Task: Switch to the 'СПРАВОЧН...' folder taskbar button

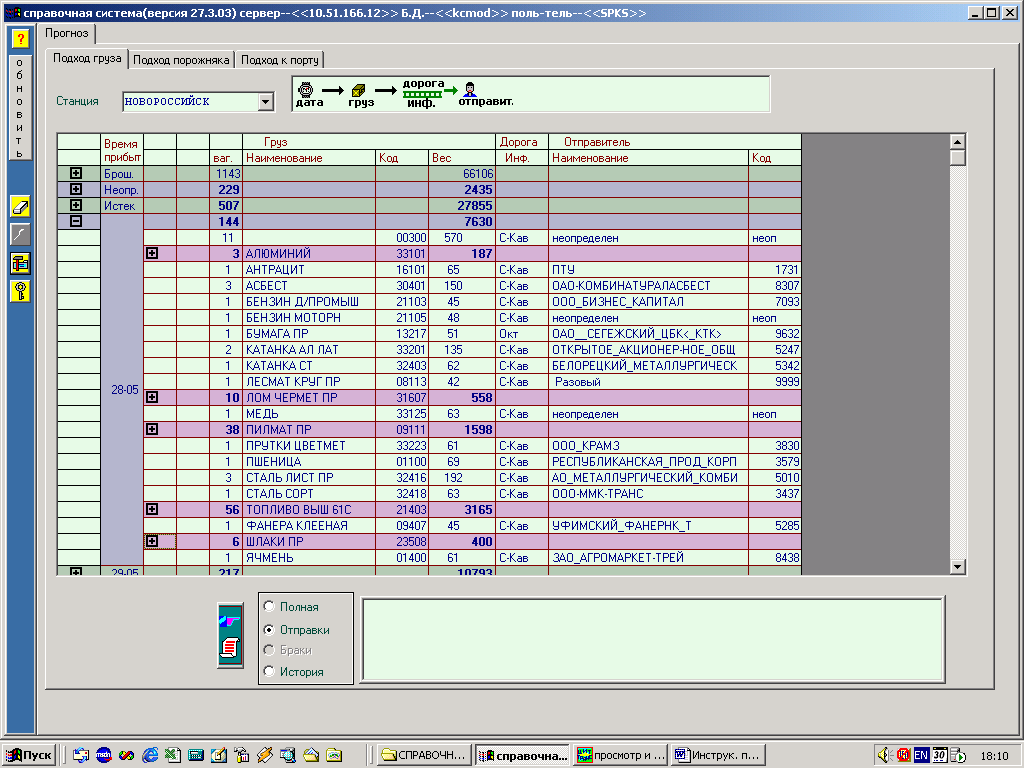Action: point(424,755)
